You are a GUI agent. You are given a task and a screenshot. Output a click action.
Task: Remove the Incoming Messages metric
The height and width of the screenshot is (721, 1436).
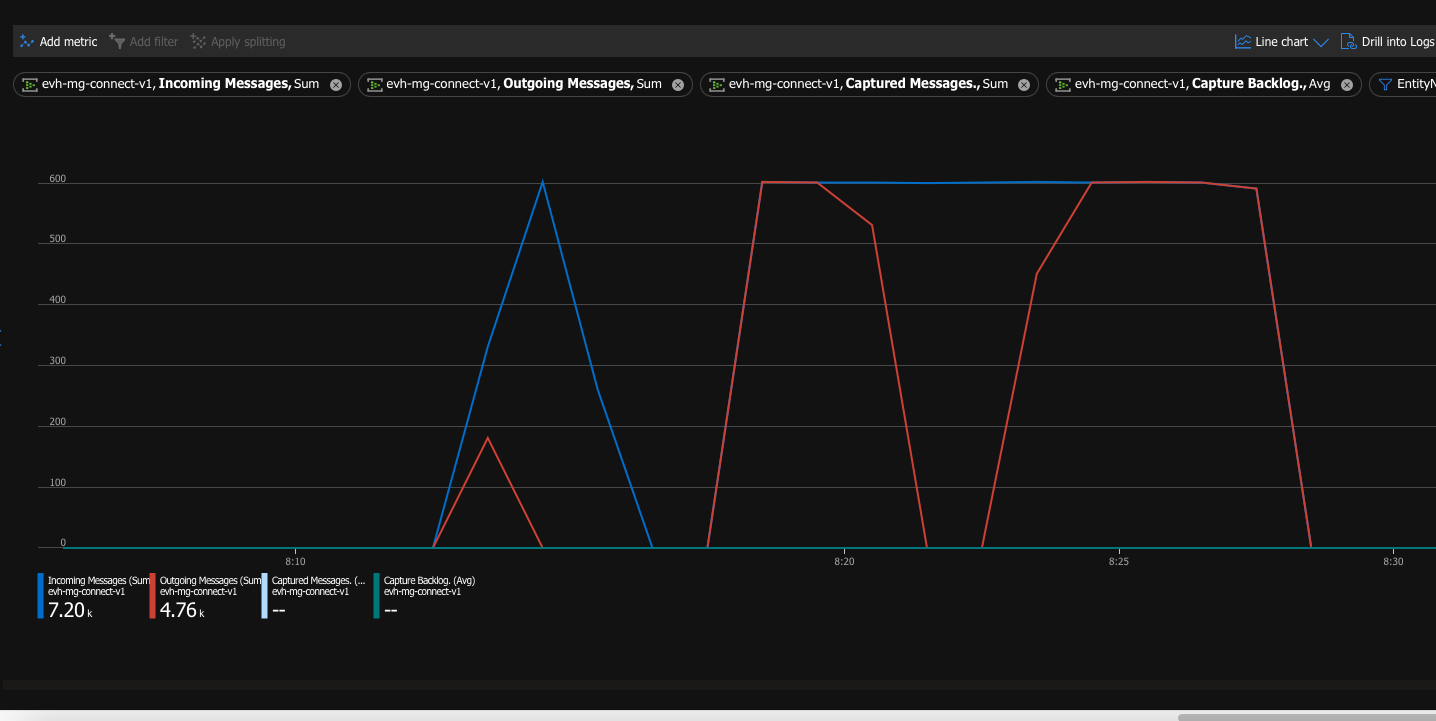point(335,84)
